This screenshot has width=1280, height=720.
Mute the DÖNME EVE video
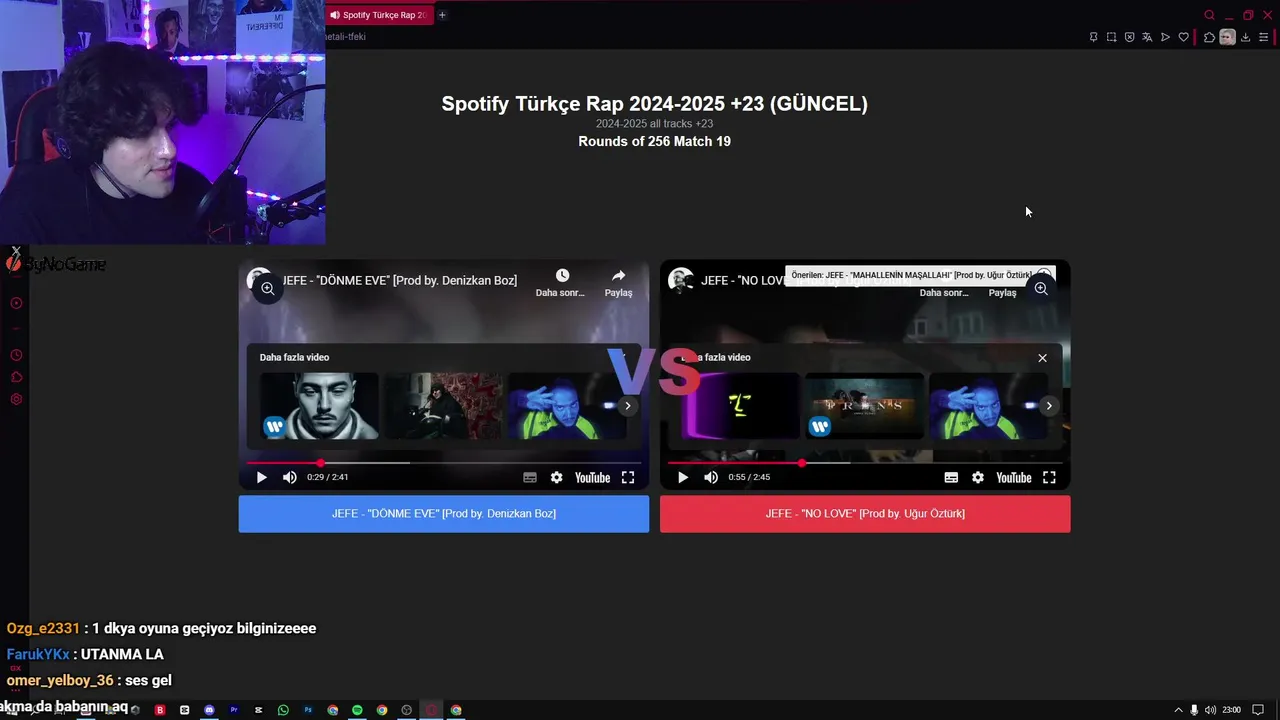pyautogui.click(x=289, y=478)
